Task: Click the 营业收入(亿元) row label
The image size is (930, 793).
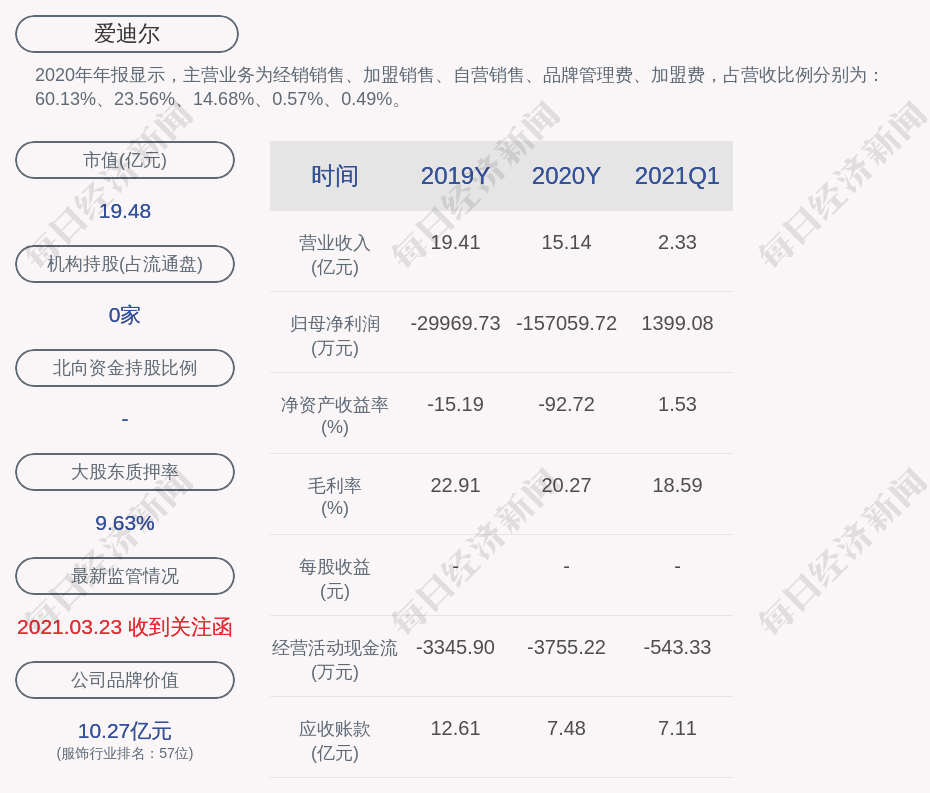Action: [x=334, y=254]
